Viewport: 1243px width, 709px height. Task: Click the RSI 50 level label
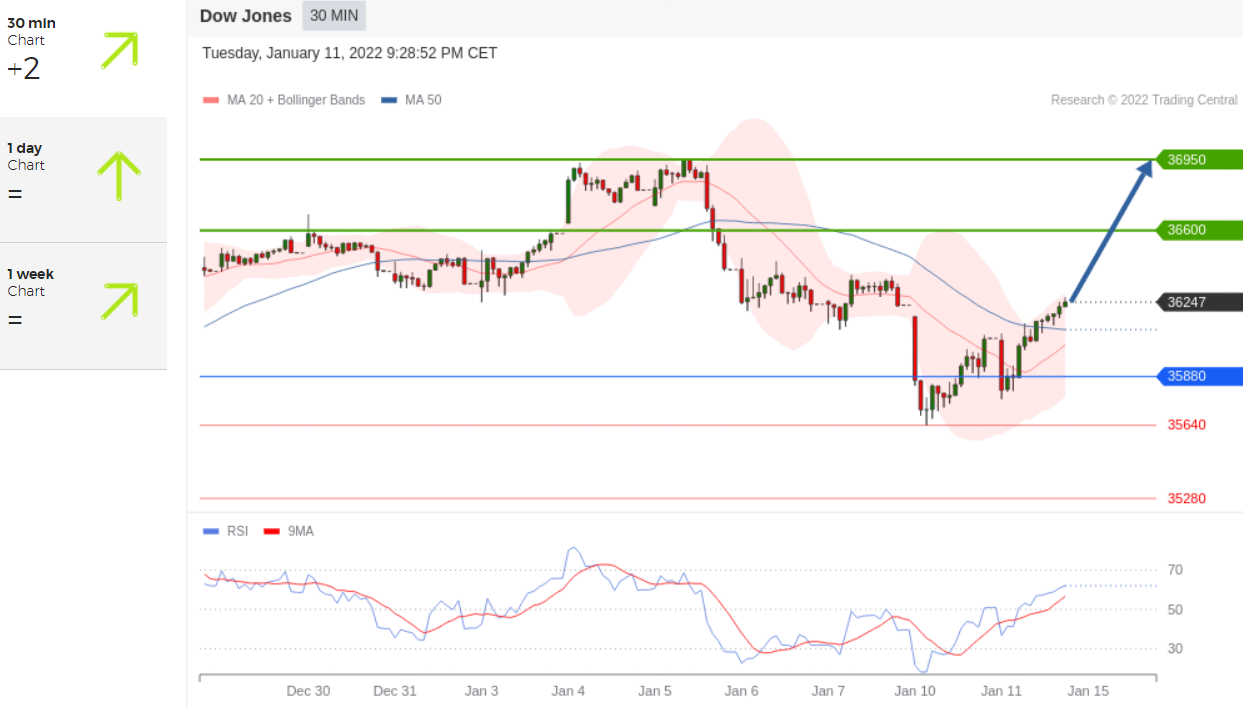[1175, 610]
